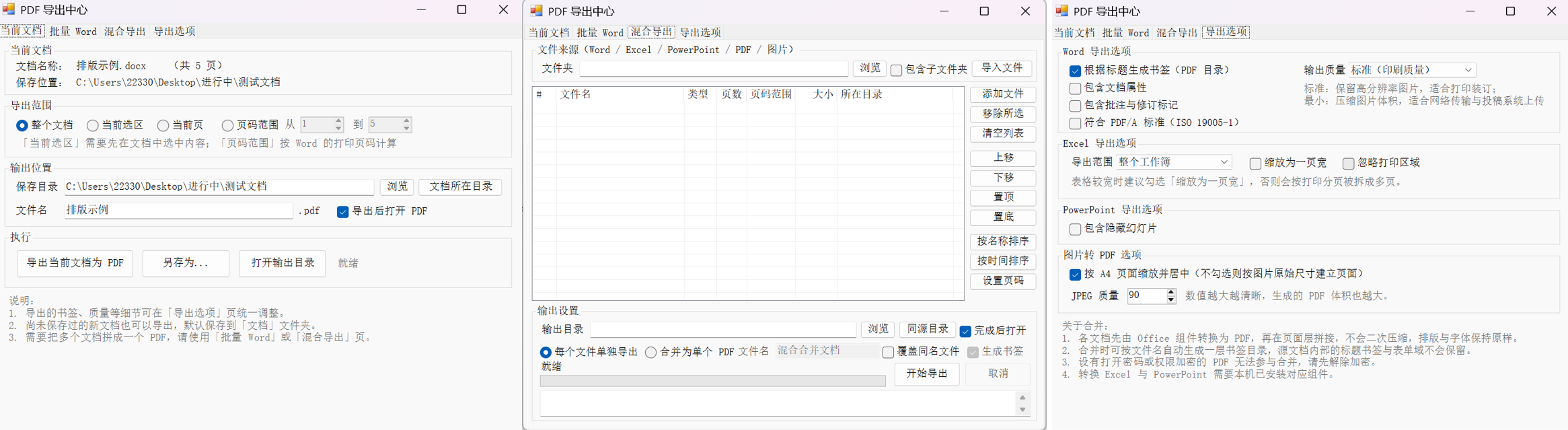
Task: Select the 当前页 radio option
Action: [163, 126]
